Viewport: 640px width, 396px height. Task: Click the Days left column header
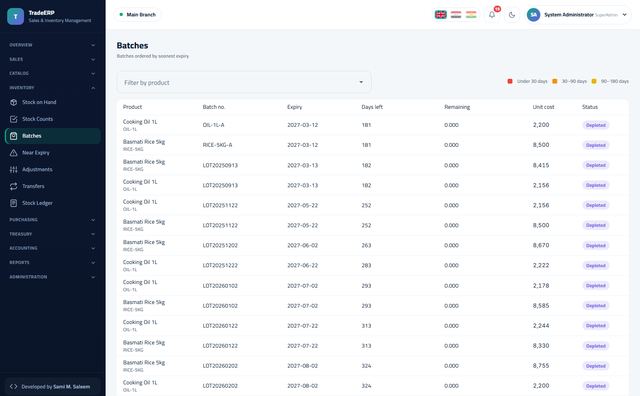click(372, 107)
